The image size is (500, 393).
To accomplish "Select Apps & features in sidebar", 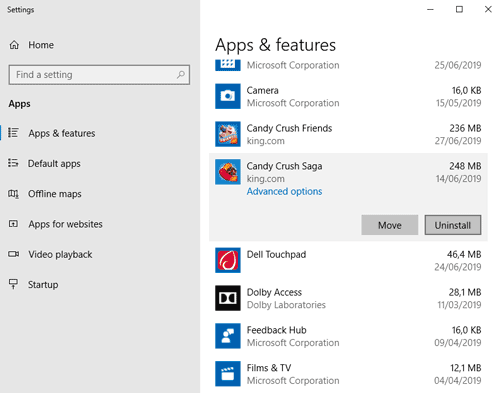I will click(x=62, y=133).
